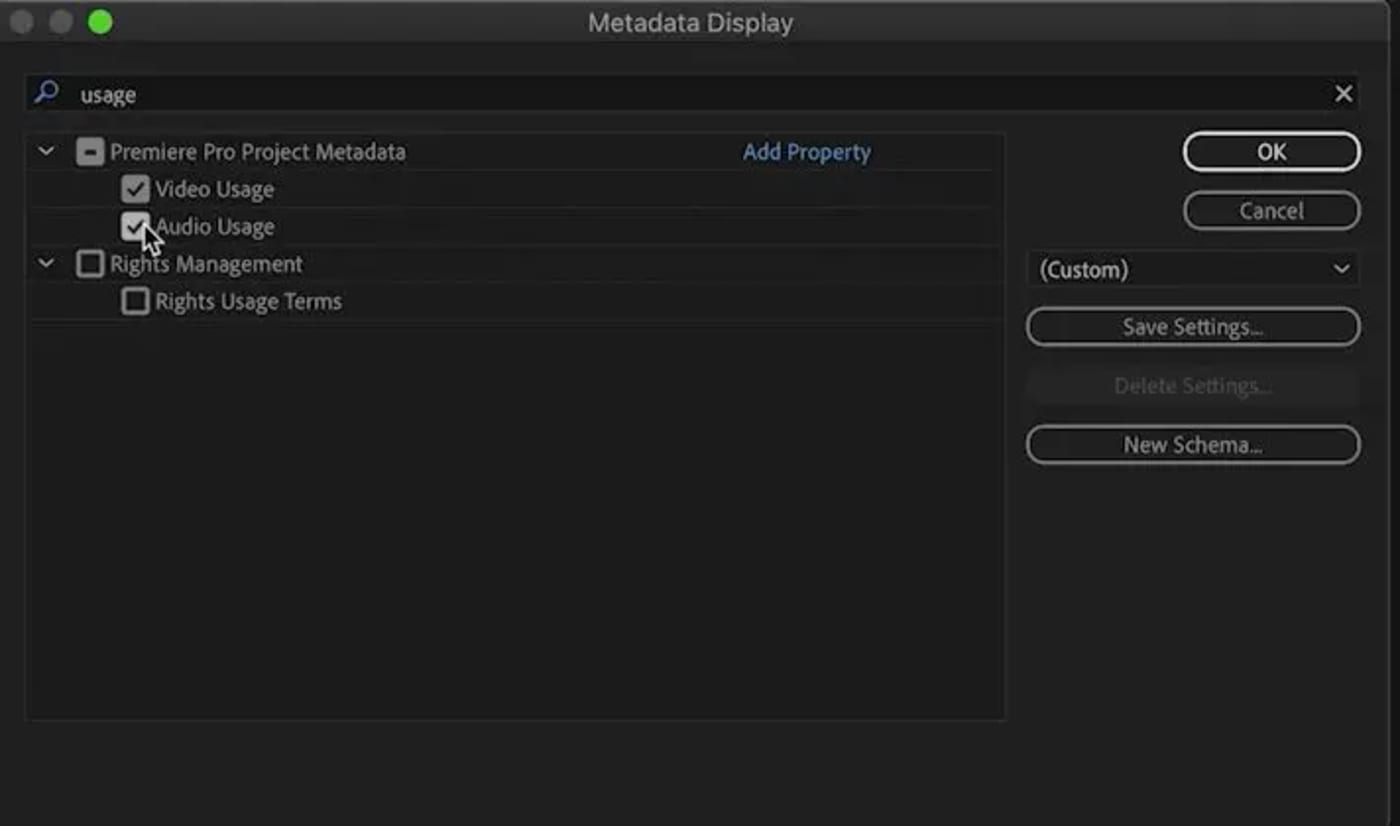Collapse the Premiere Pro Project Metadata group
The height and width of the screenshot is (826, 1400).
46,152
